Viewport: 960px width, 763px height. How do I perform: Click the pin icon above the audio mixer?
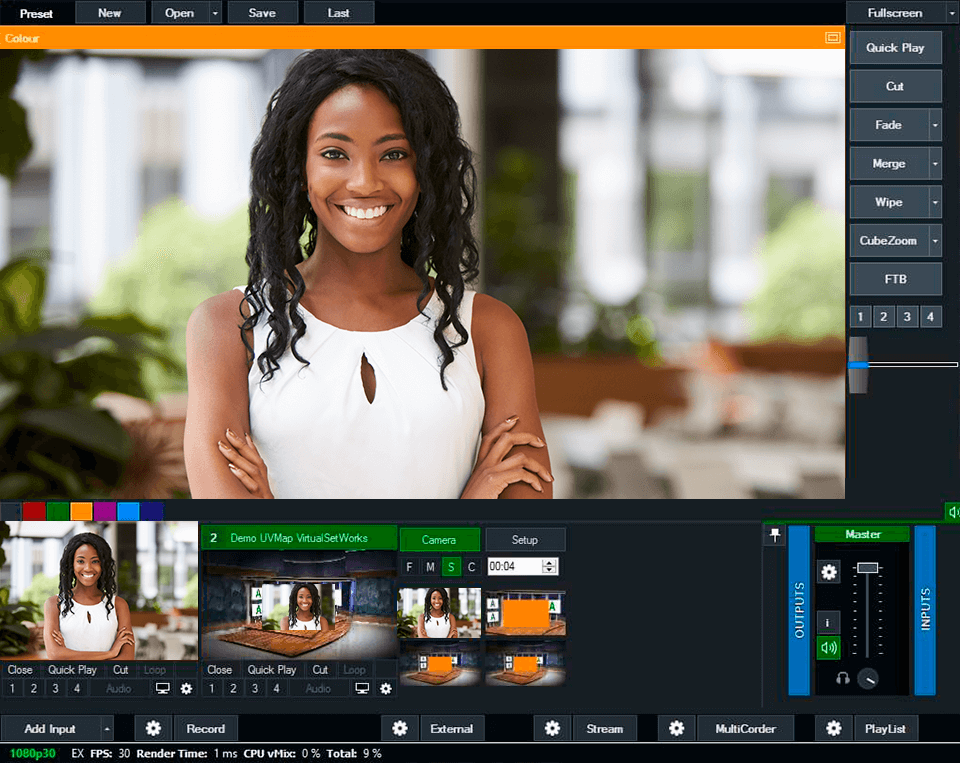click(x=775, y=535)
